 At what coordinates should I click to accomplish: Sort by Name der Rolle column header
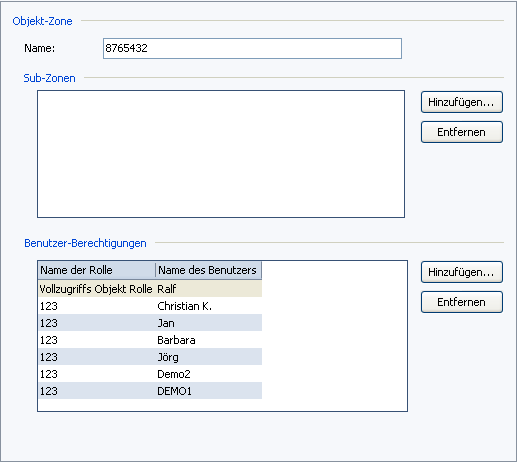click(x=97, y=270)
